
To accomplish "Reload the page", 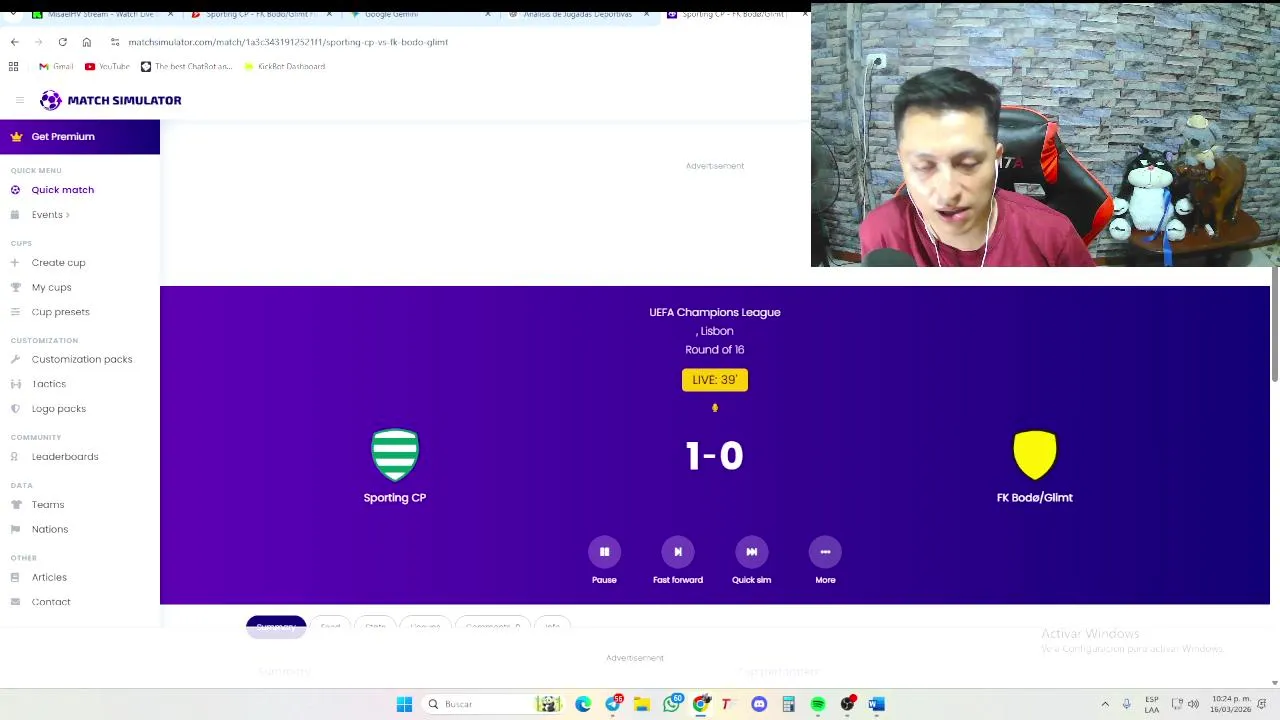I will (62, 42).
